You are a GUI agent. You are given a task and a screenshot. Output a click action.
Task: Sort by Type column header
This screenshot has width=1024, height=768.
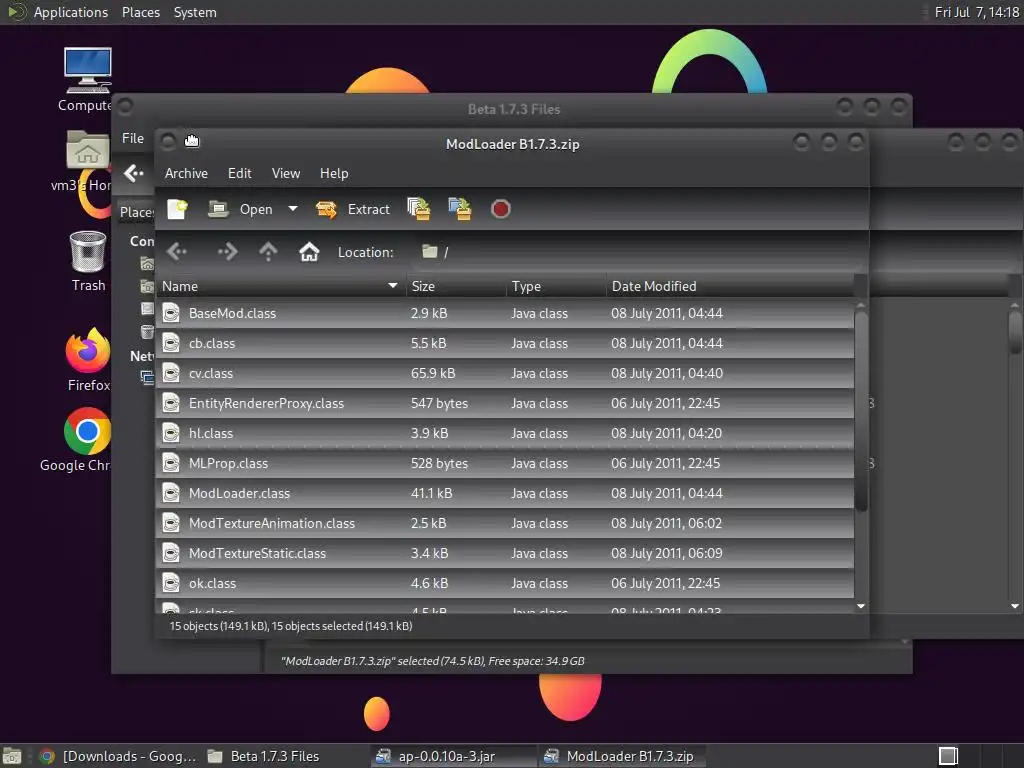point(556,286)
